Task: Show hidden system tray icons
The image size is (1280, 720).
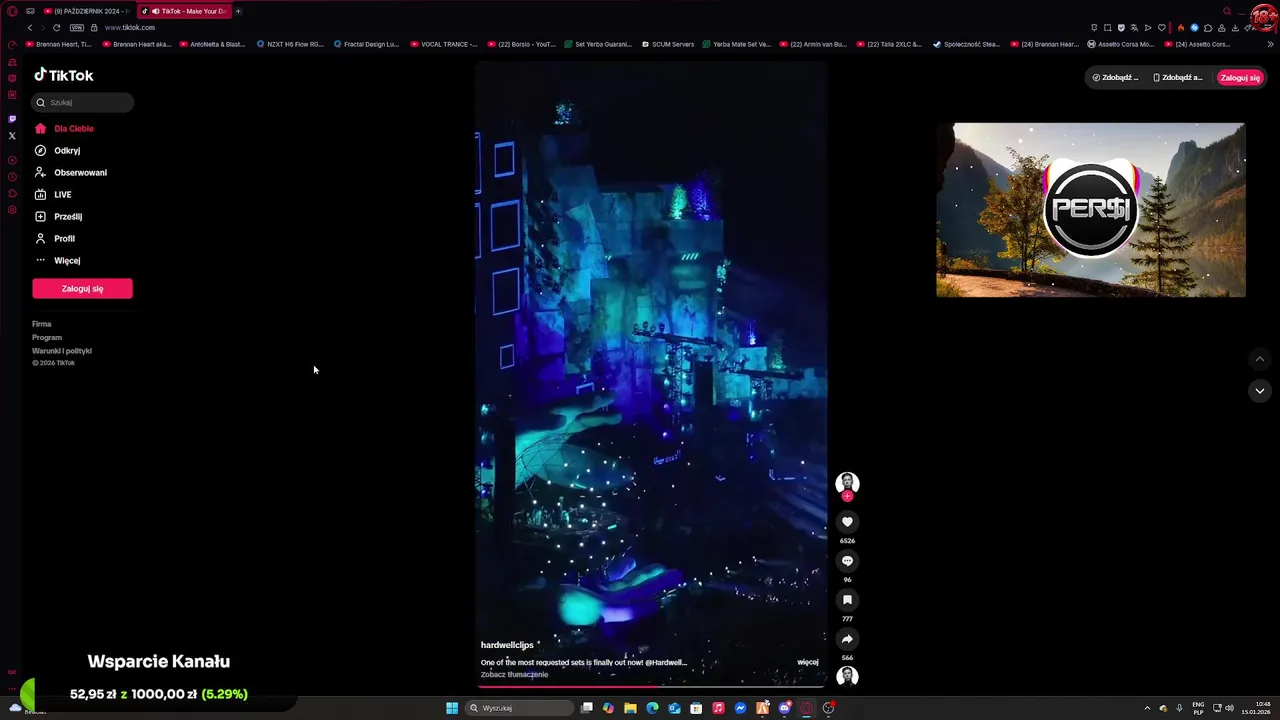Action: pos(1147,708)
